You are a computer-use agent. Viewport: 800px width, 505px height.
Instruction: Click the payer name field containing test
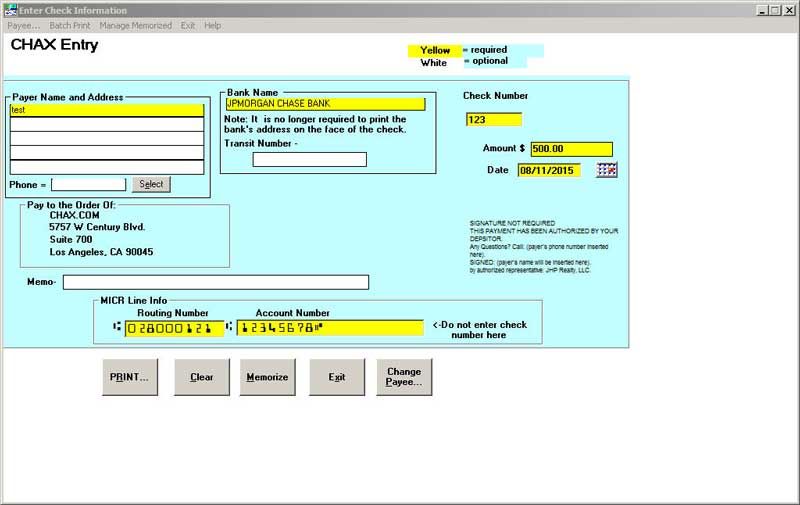107,111
